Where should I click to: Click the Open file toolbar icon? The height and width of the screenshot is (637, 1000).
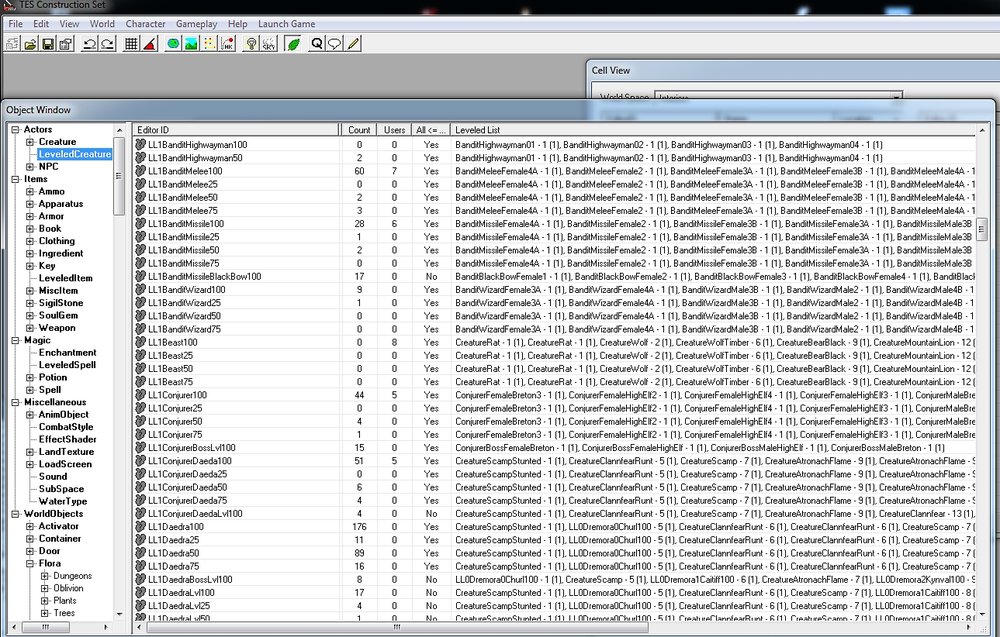click(30, 44)
